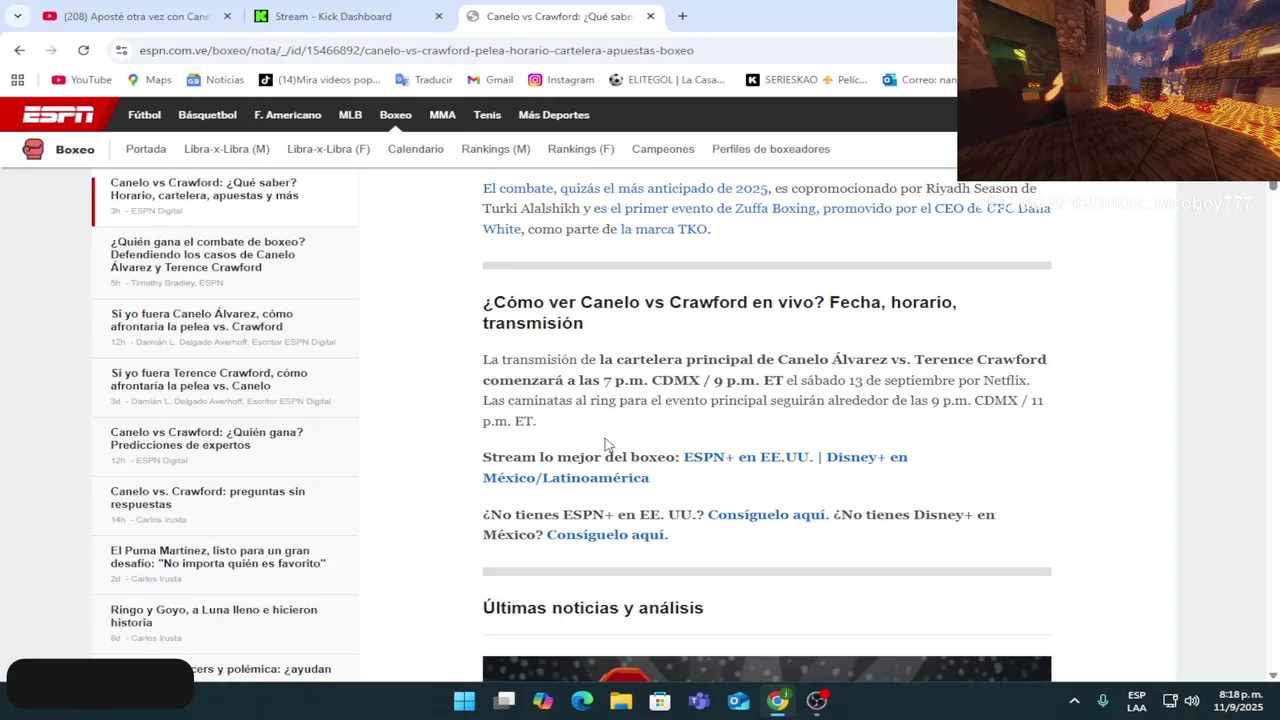Screen dimensions: 1280x720
Task: Click the microphone icon in system tray
Action: (x=1103, y=701)
